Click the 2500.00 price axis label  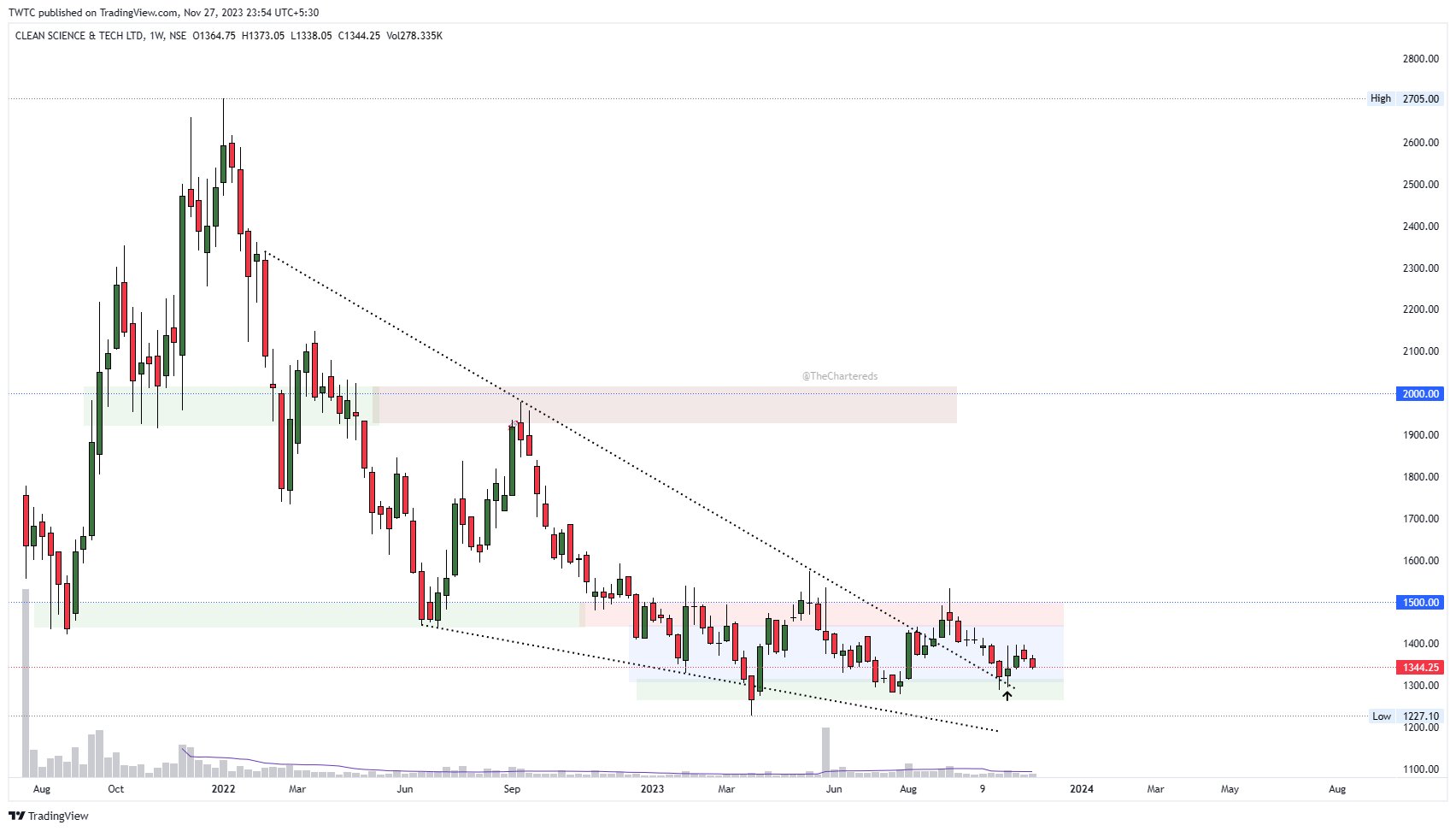click(x=1420, y=185)
